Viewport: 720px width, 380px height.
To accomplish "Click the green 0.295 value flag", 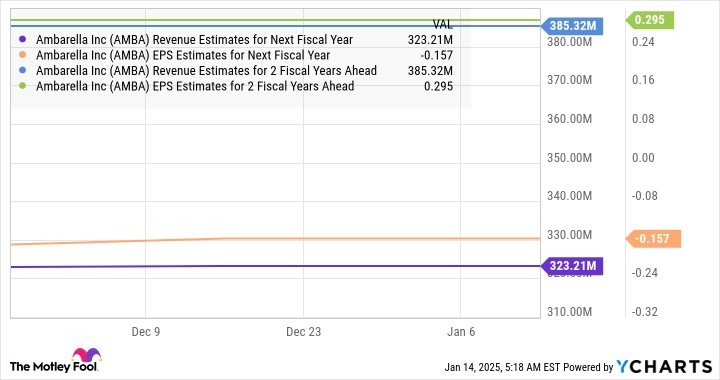I will (x=649, y=20).
